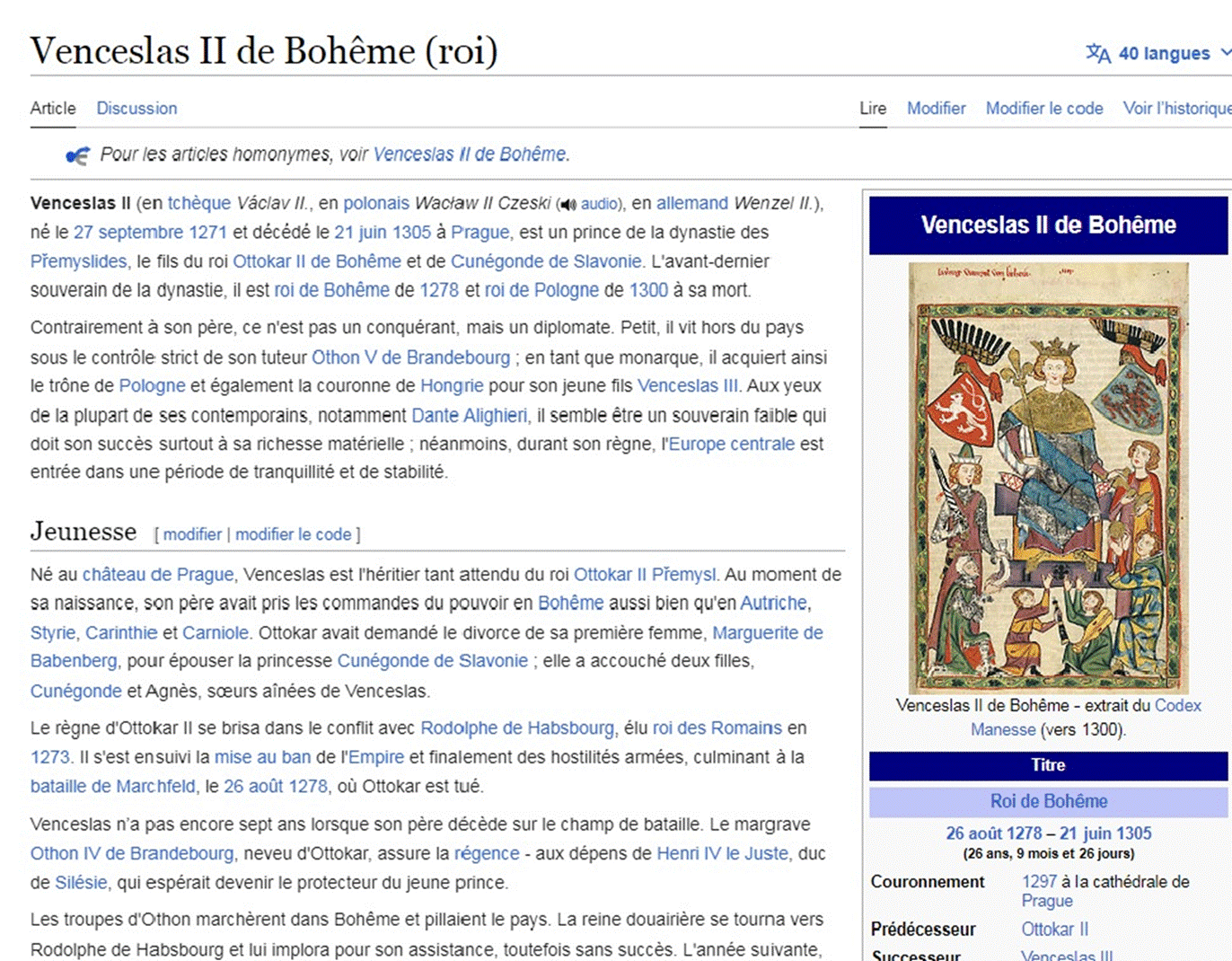Select the Jeunesse section heading
Screen dimensions: 1232x961
pos(84,532)
